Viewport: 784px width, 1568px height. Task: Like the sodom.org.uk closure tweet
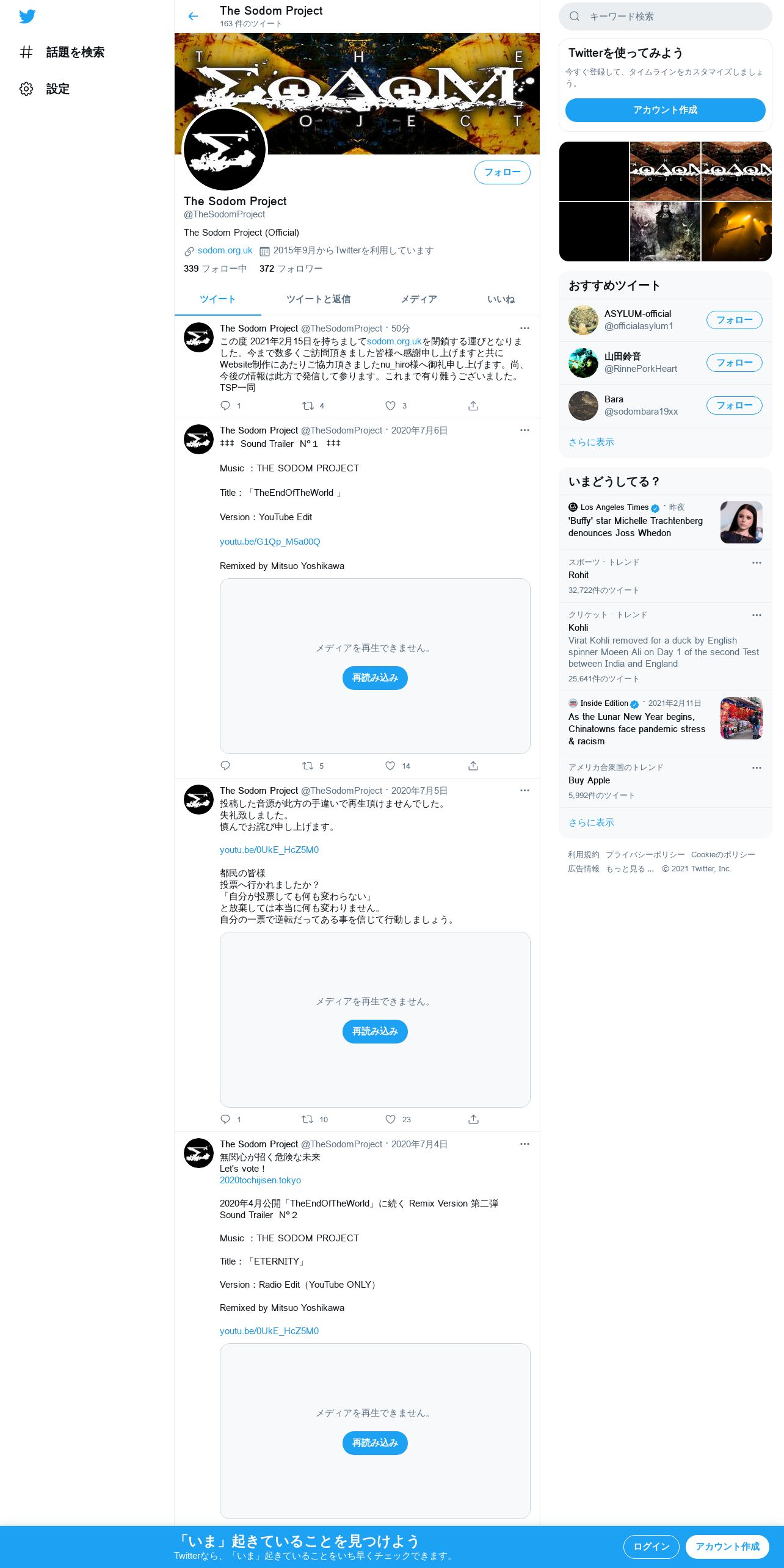[x=390, y=405]
